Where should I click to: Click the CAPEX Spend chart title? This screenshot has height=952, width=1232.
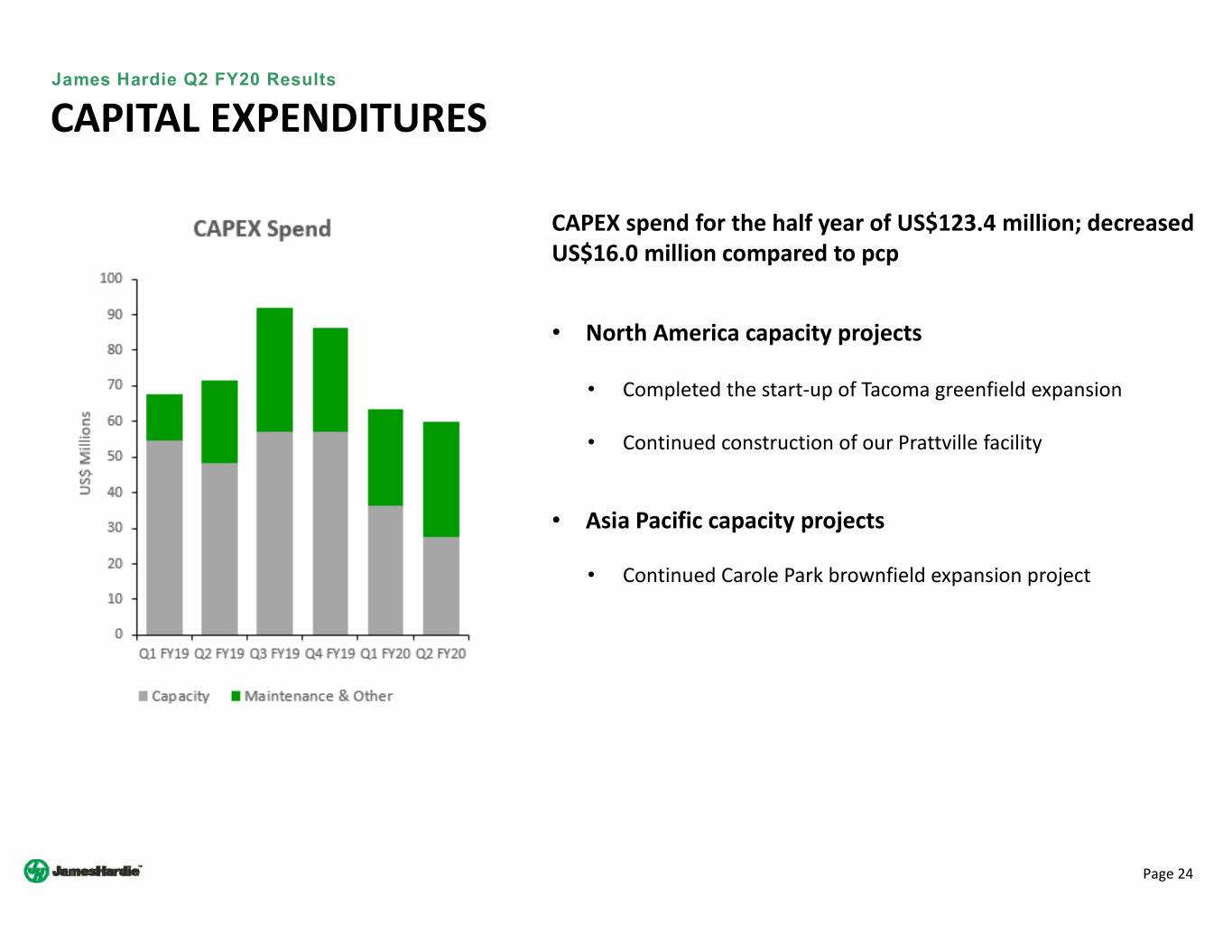[x=262, y=228]
